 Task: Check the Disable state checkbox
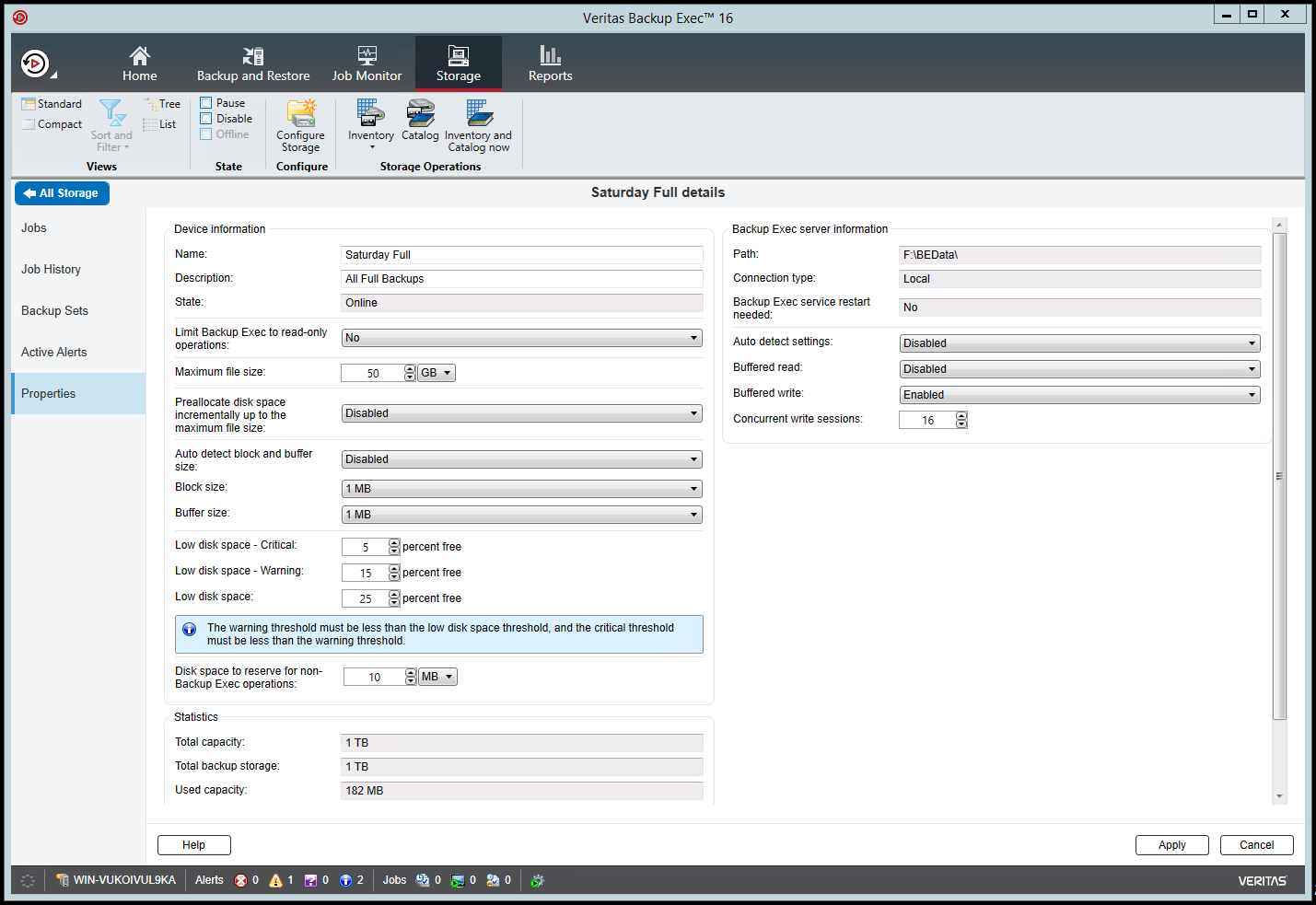coord(206,118)
